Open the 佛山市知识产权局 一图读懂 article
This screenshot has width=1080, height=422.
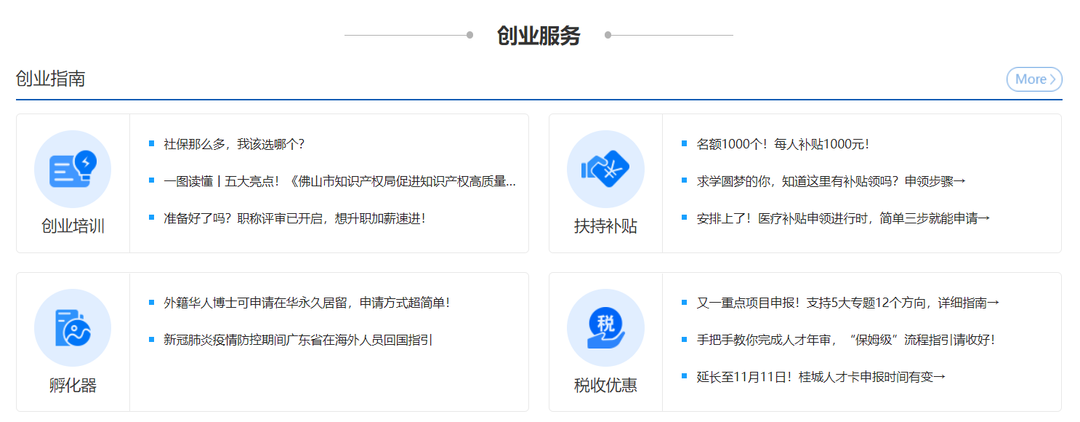click(x=340, y=181)
